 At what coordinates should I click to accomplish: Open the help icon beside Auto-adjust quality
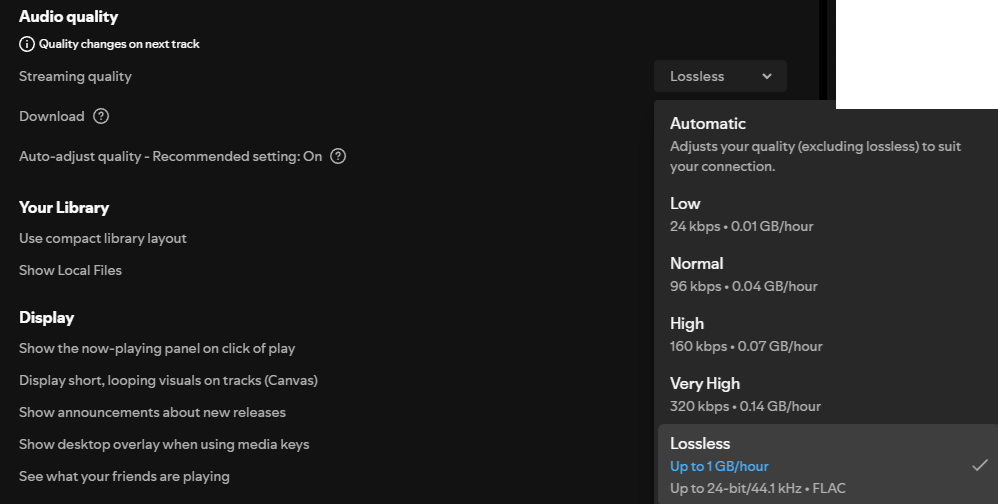click(338, 156)
